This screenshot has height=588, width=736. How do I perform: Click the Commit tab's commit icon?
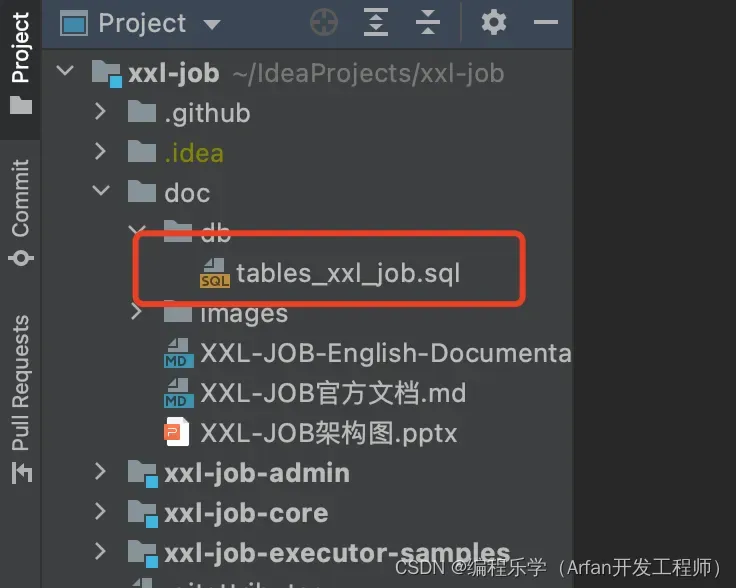[x=21, y=258]
